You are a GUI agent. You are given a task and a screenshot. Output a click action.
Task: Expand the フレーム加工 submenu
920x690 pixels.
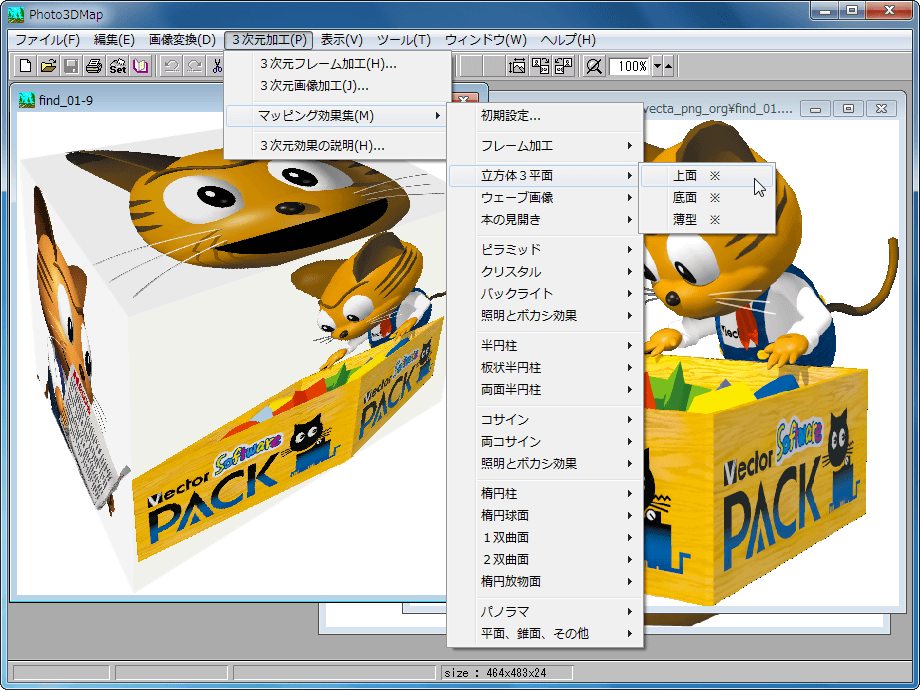click(545, 146)
